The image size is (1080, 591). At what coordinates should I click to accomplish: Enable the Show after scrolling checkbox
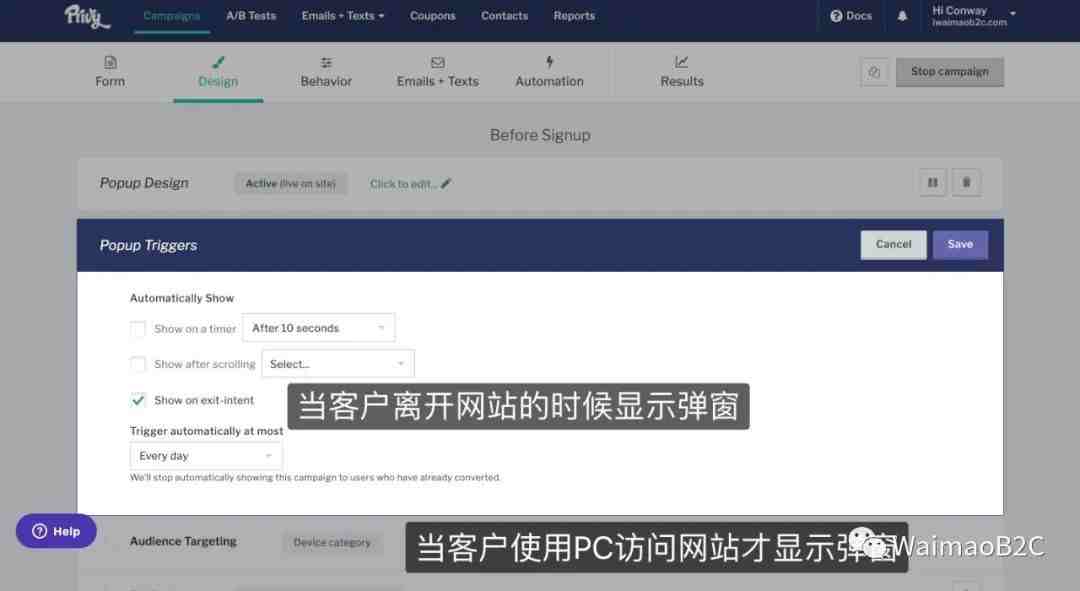tap(138, 364)
